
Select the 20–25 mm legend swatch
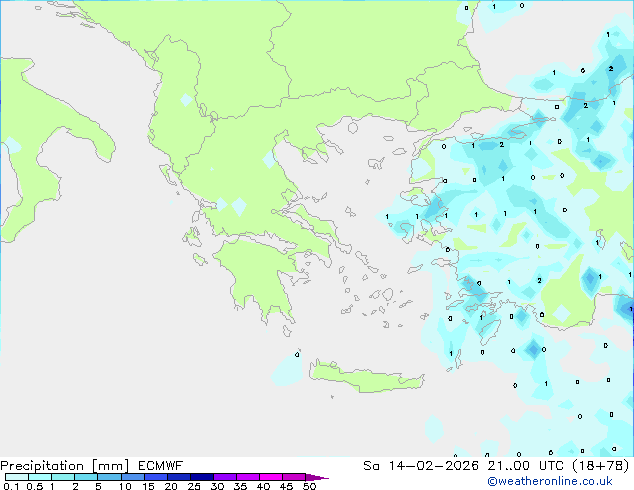(x=178, y=477)
